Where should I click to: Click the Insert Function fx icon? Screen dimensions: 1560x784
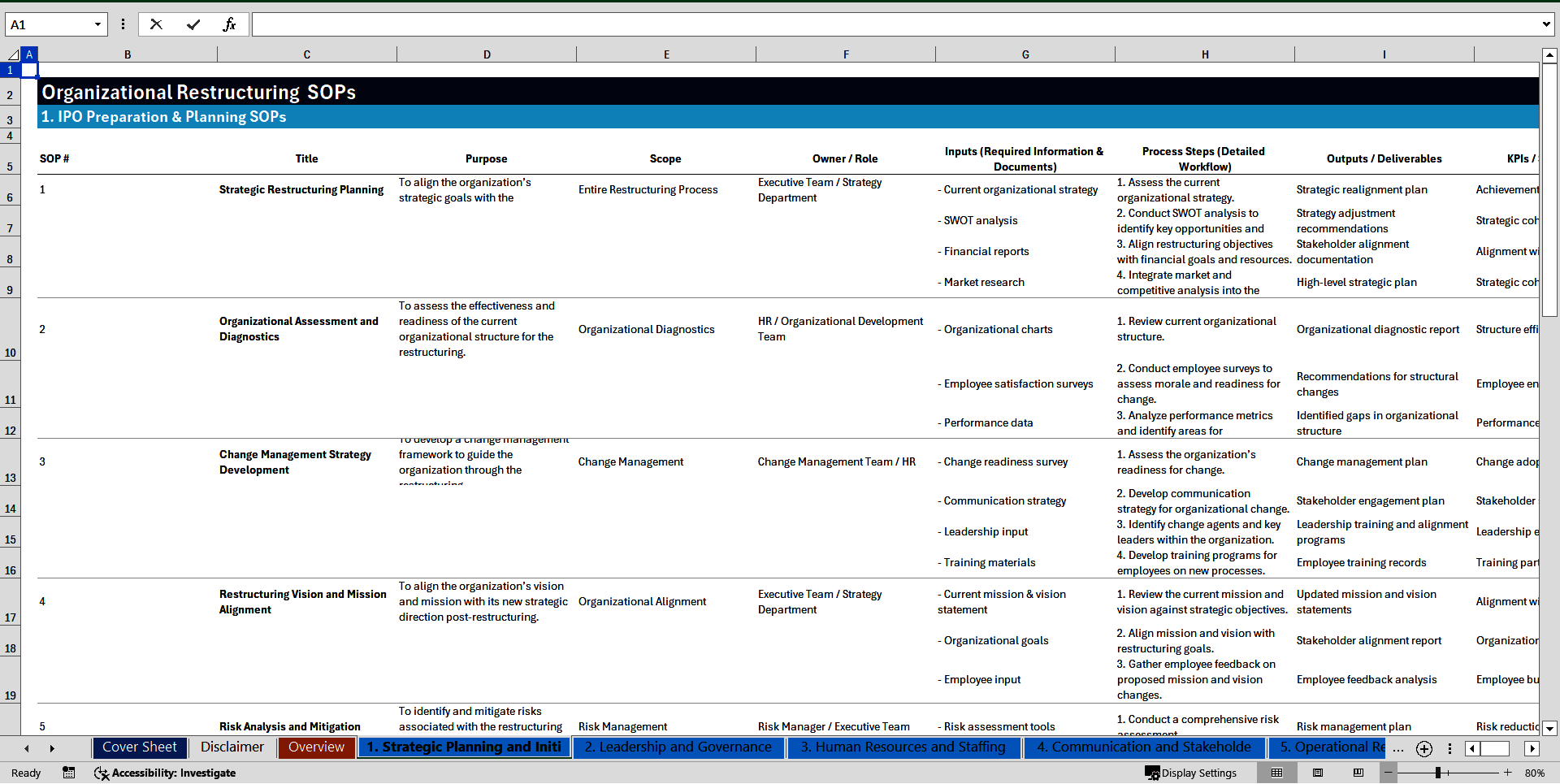(229, 24)
